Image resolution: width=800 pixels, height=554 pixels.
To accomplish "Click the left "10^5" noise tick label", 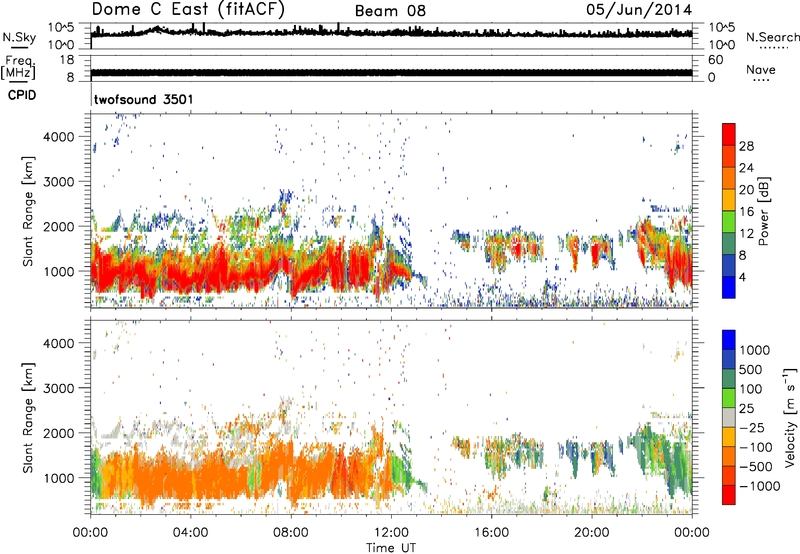I will [61, 28].
